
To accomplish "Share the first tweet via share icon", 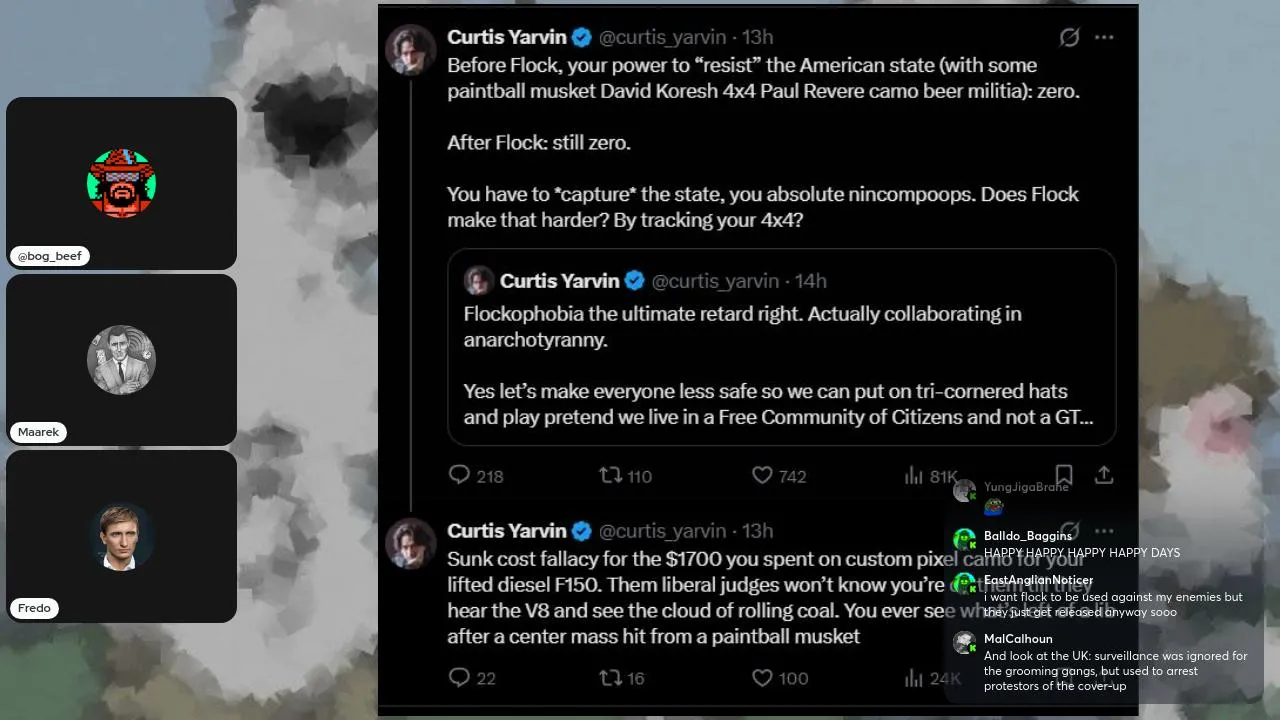I will (1104, 475).
